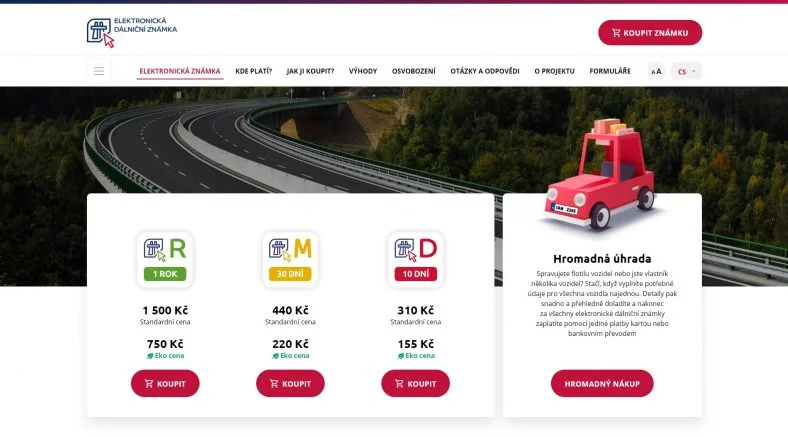
Task: Open the Formuláře menu item
Action: pyautogui.click(x=610, y=71)
